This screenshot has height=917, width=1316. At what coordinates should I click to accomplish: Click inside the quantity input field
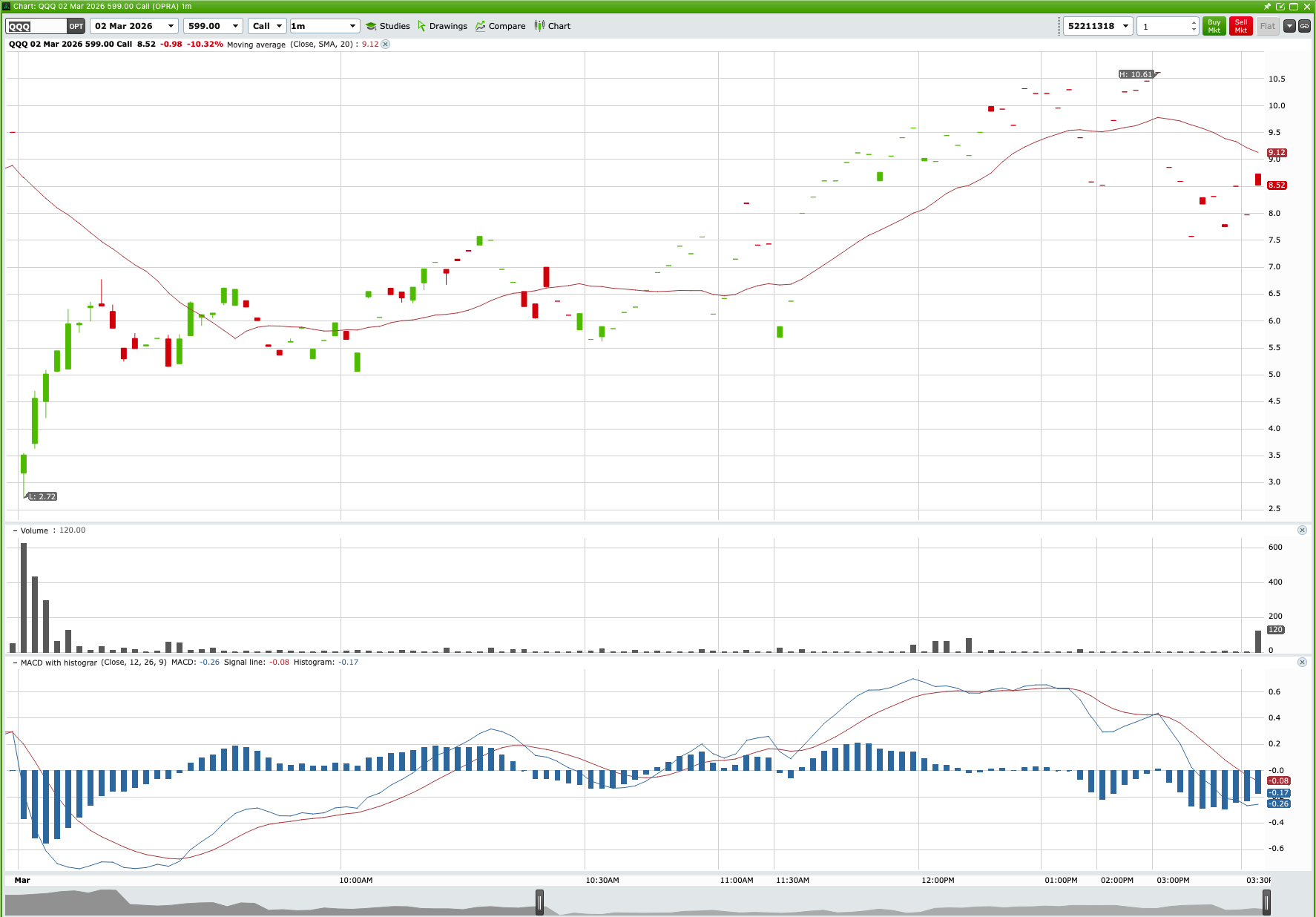coord(1161,26)
